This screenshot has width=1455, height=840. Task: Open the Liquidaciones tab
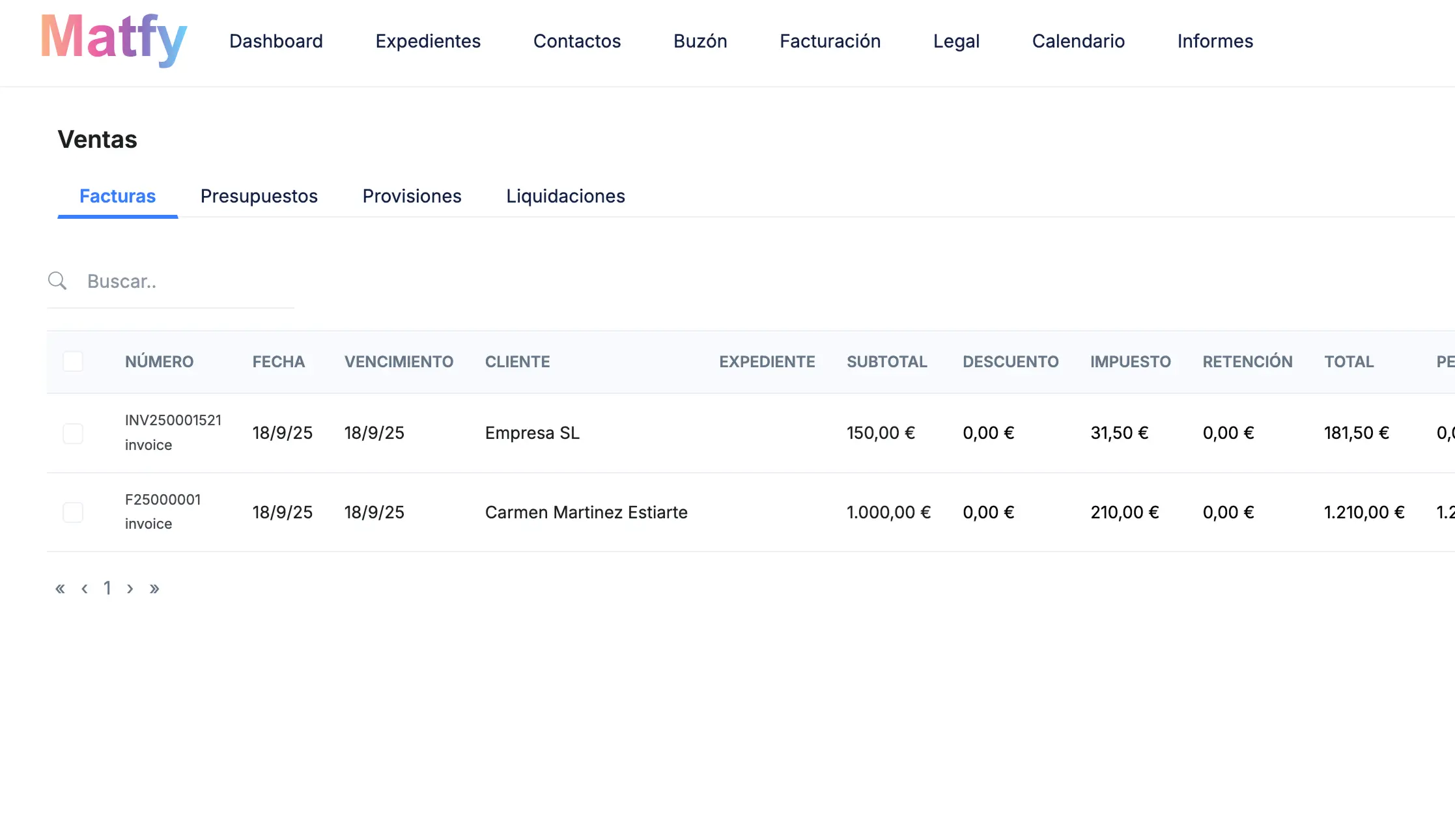pos(565,196)
